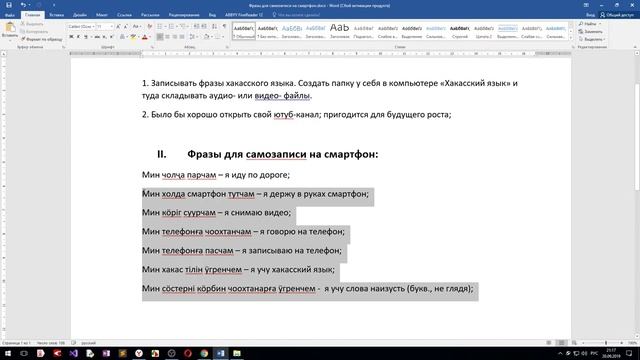
Task: Save the document via quick access icon
Action: pos(9,5)
